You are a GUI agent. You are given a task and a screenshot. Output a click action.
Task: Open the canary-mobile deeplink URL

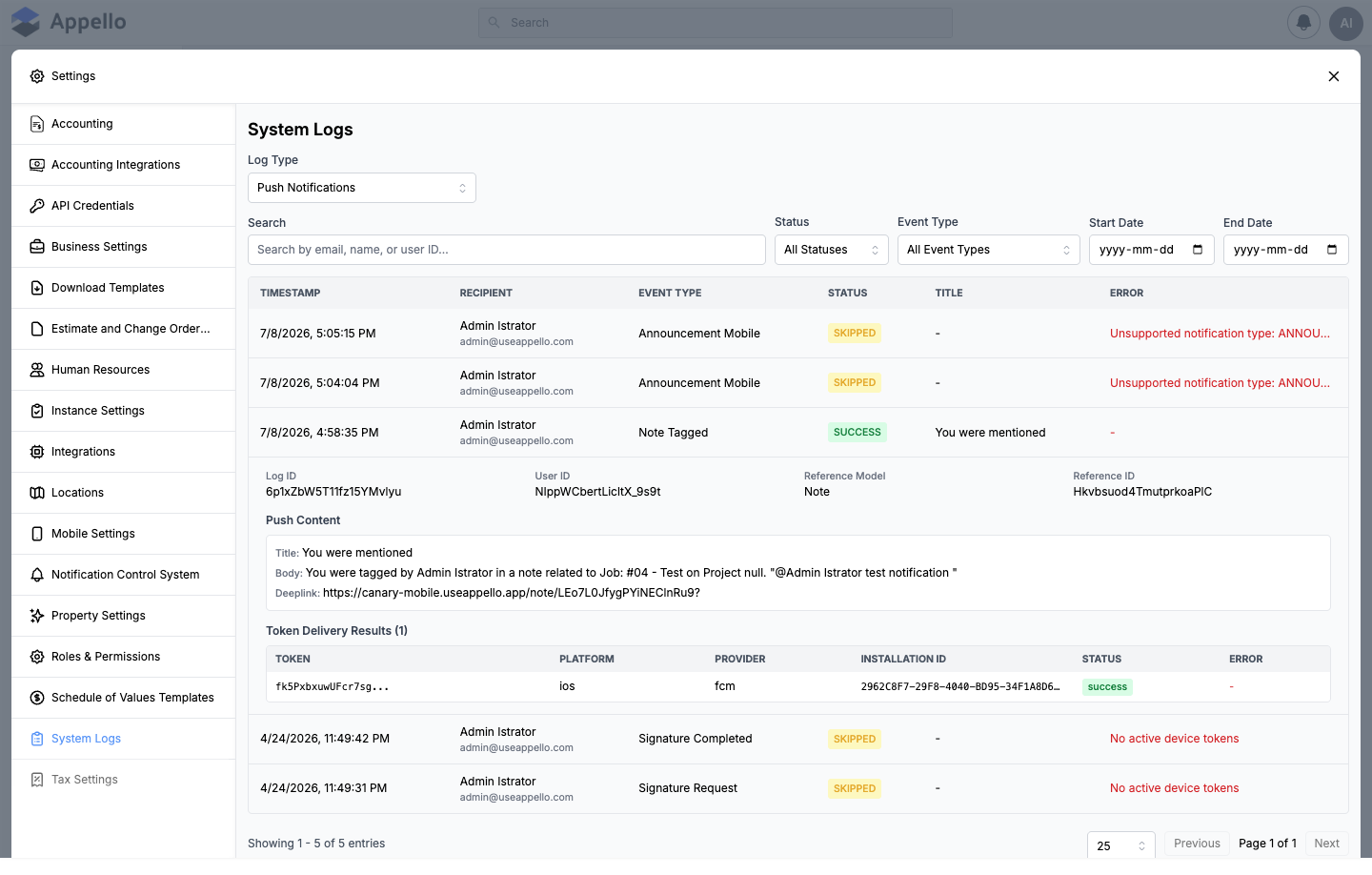[x=512, y=593]
